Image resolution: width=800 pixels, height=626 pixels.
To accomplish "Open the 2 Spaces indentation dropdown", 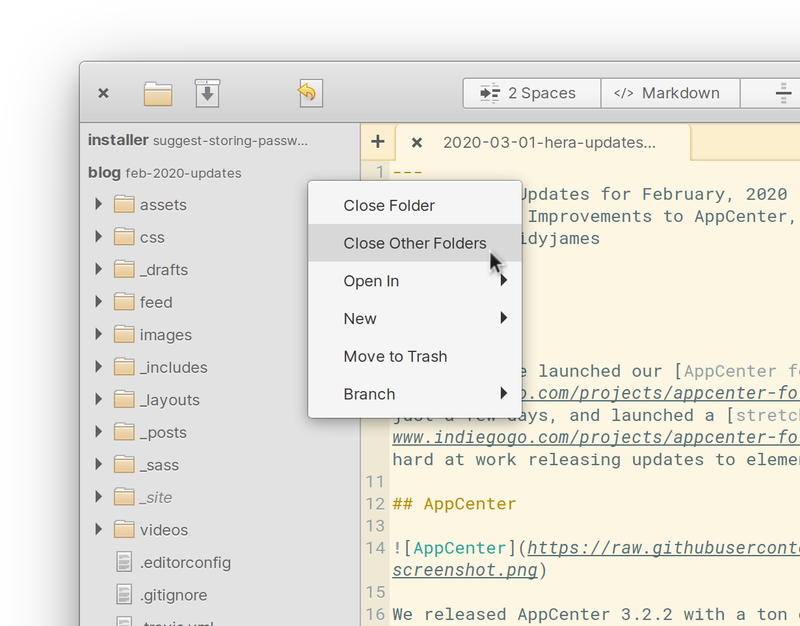I will pos(532,93).
